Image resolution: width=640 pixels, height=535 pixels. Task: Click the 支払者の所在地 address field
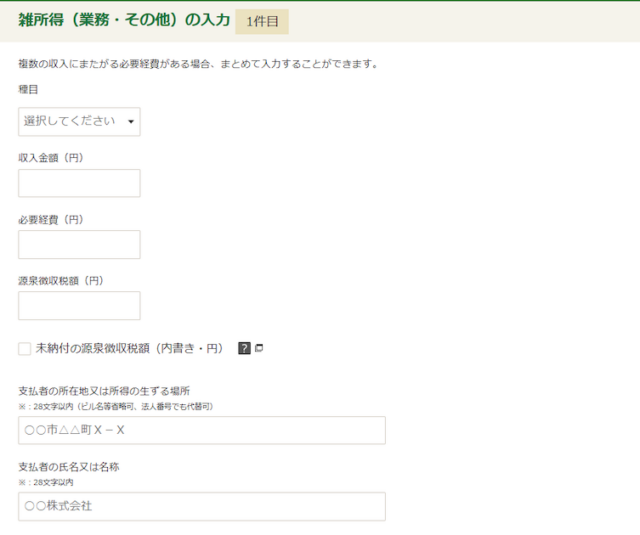[x=201, y=430]
